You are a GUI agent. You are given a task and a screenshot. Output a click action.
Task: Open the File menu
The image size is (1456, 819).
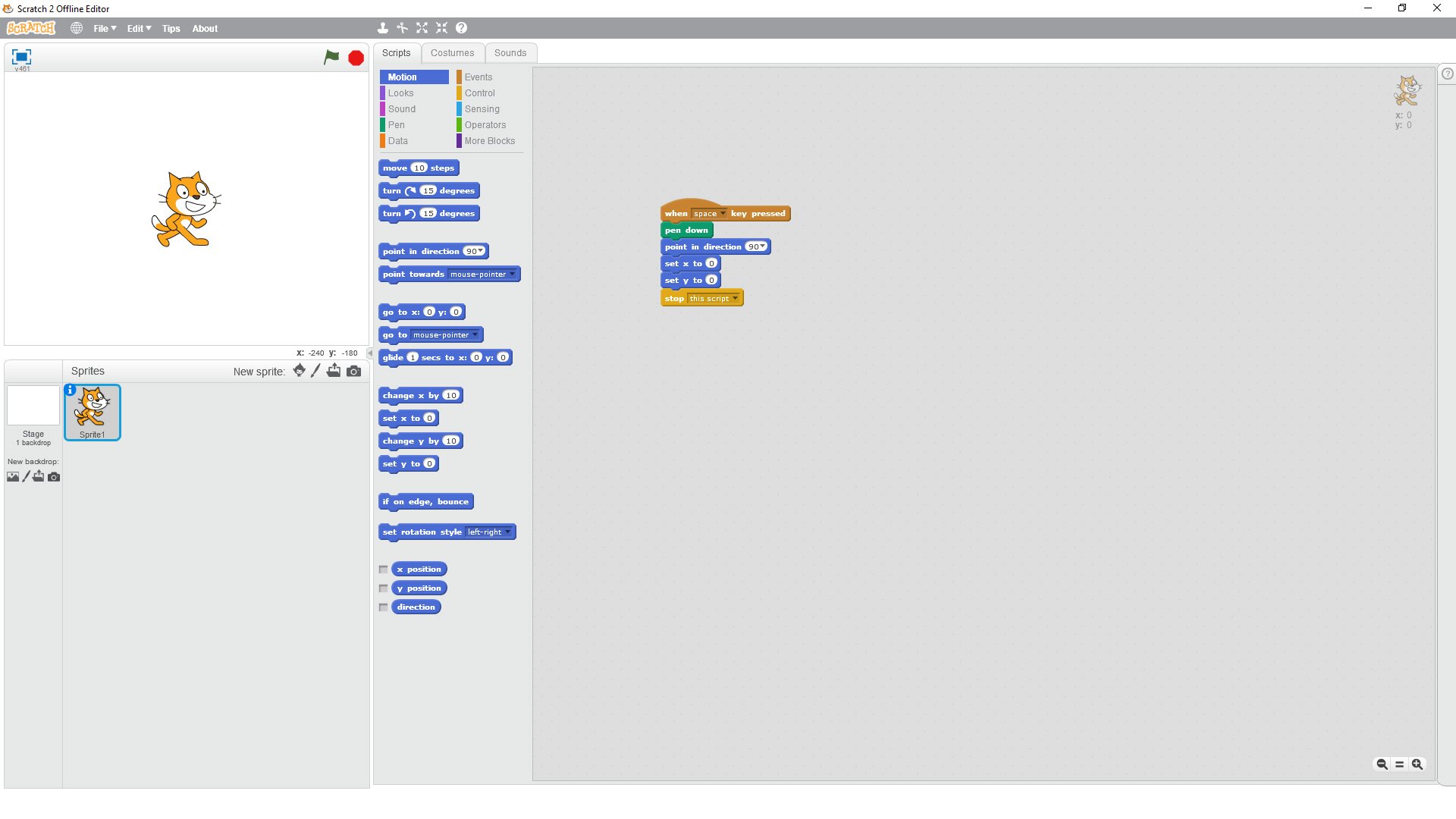[x=105, y=29]
